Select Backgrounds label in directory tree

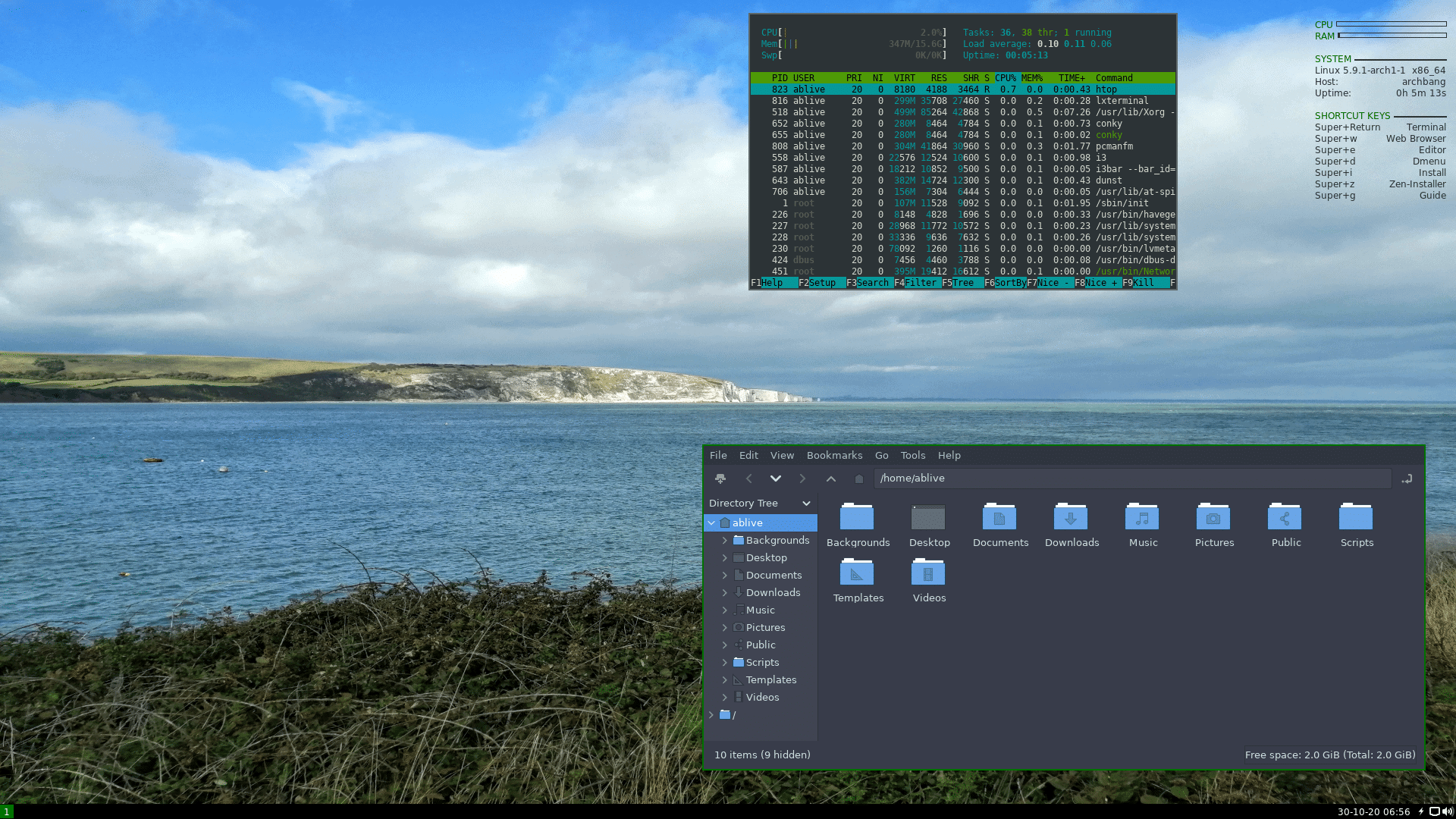point(777,540)
